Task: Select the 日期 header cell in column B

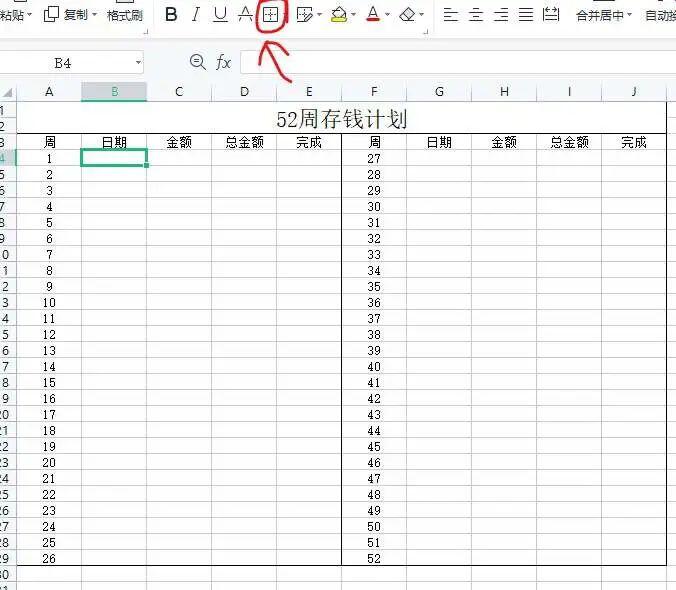Action: point(114,142)
